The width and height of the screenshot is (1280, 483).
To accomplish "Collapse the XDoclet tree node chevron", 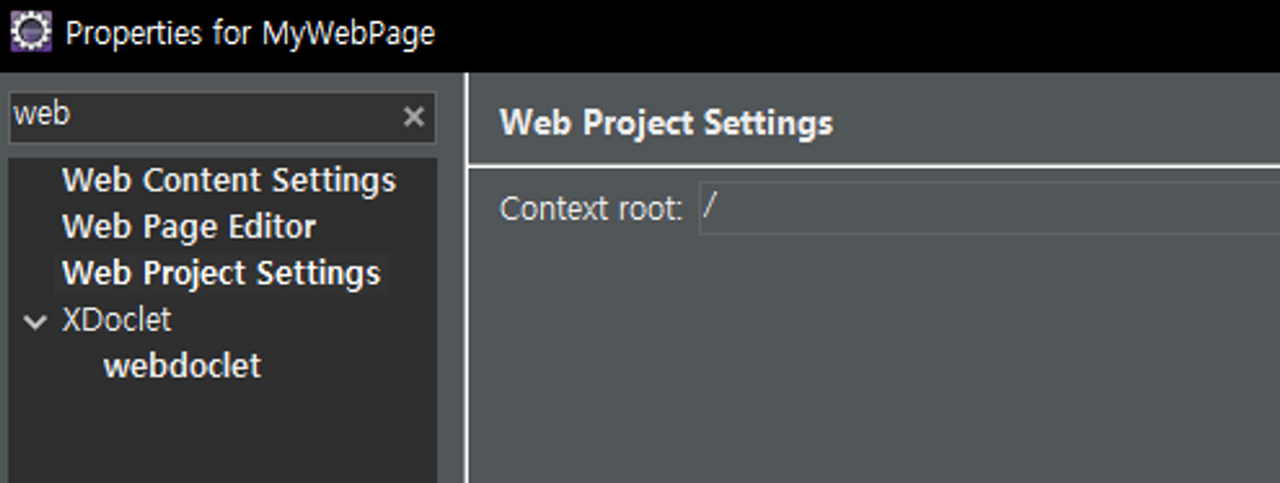I will (x=35, y=322).
